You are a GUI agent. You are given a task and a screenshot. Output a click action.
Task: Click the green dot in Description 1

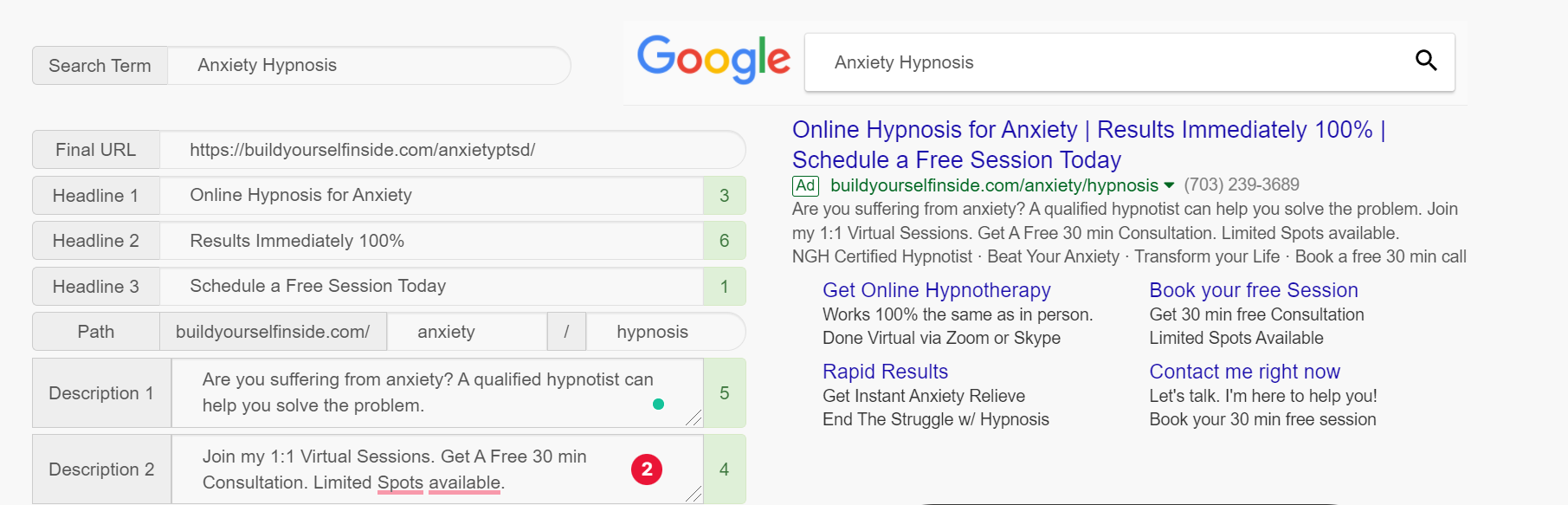[658, 404]
